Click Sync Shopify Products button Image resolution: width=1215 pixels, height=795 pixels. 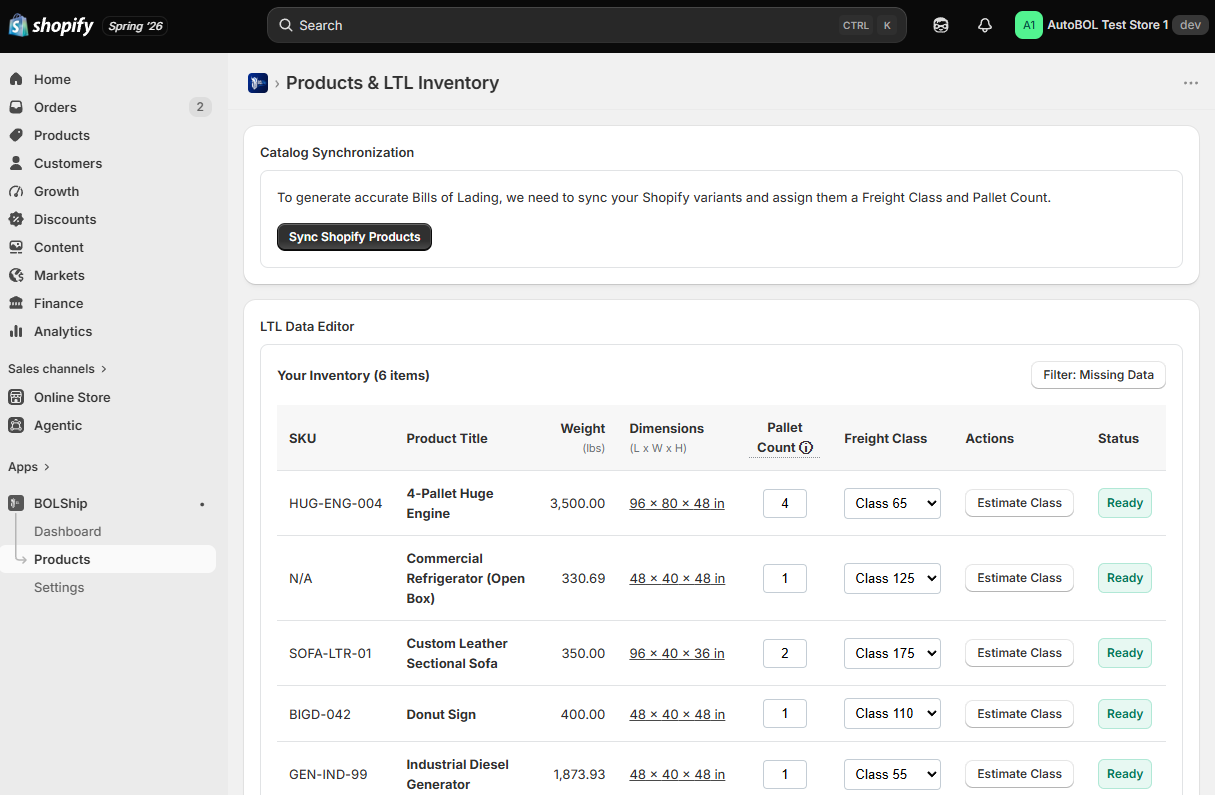click(x=354, y=237)
